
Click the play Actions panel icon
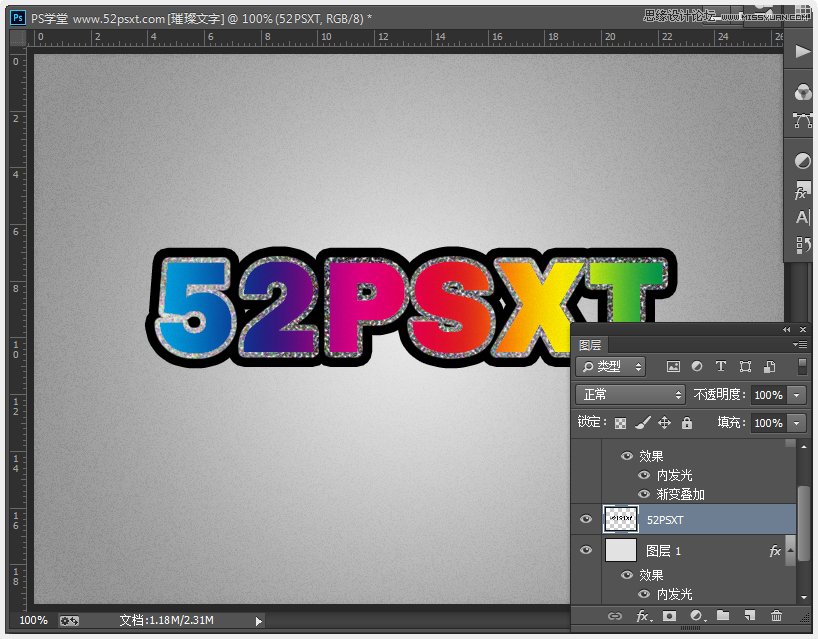coord(802,52)
